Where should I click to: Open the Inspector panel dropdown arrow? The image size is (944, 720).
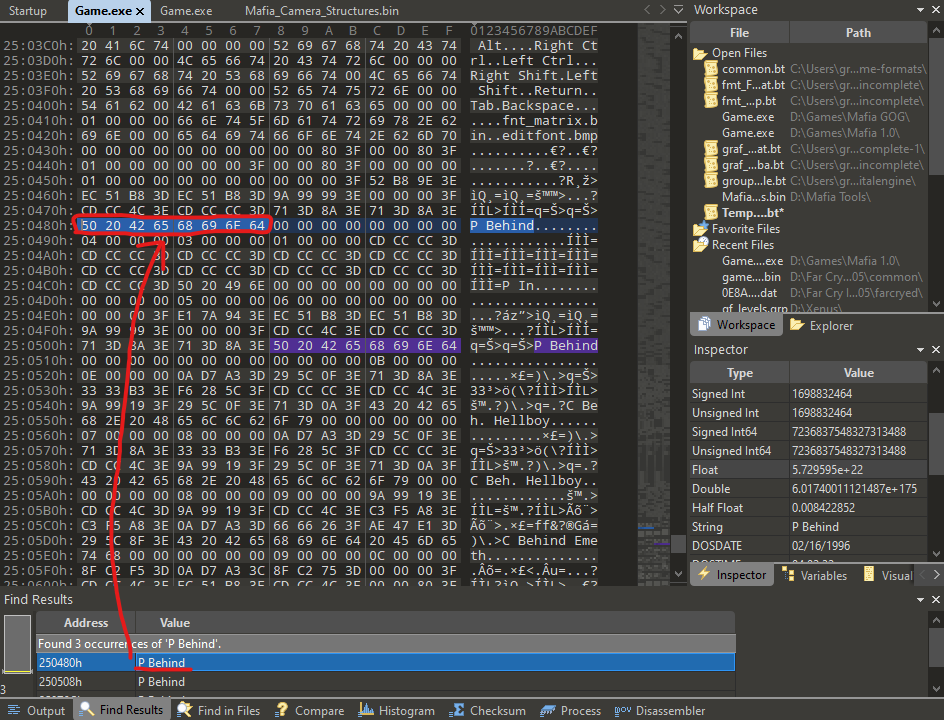coord(920,350)
